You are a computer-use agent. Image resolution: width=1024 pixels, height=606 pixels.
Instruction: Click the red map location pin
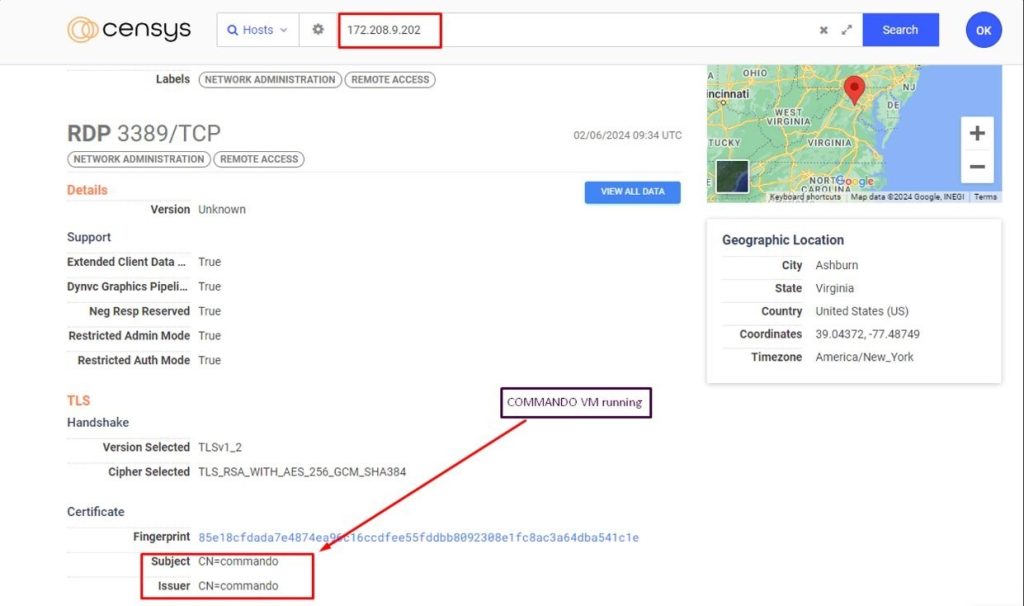click(x=854, y=89)
